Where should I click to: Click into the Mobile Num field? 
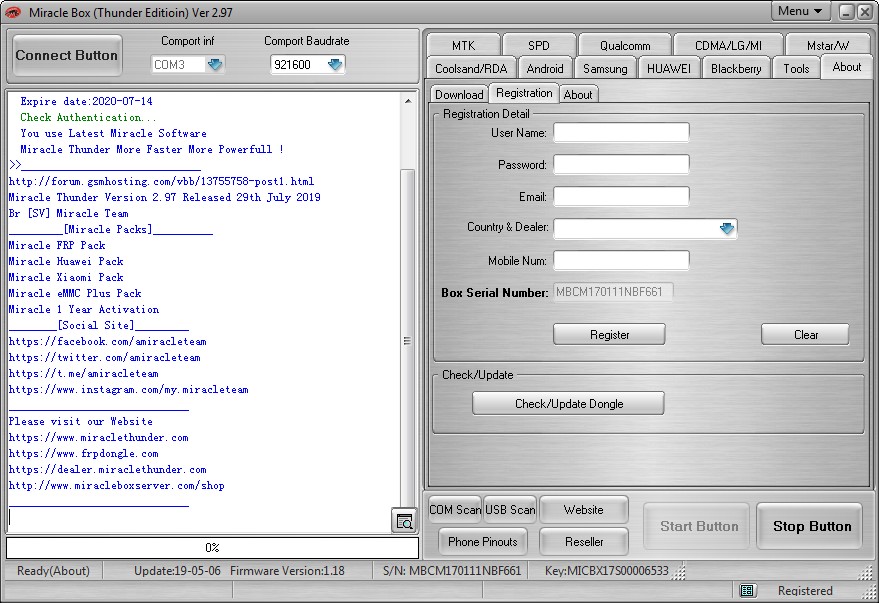tap(621, 261)
